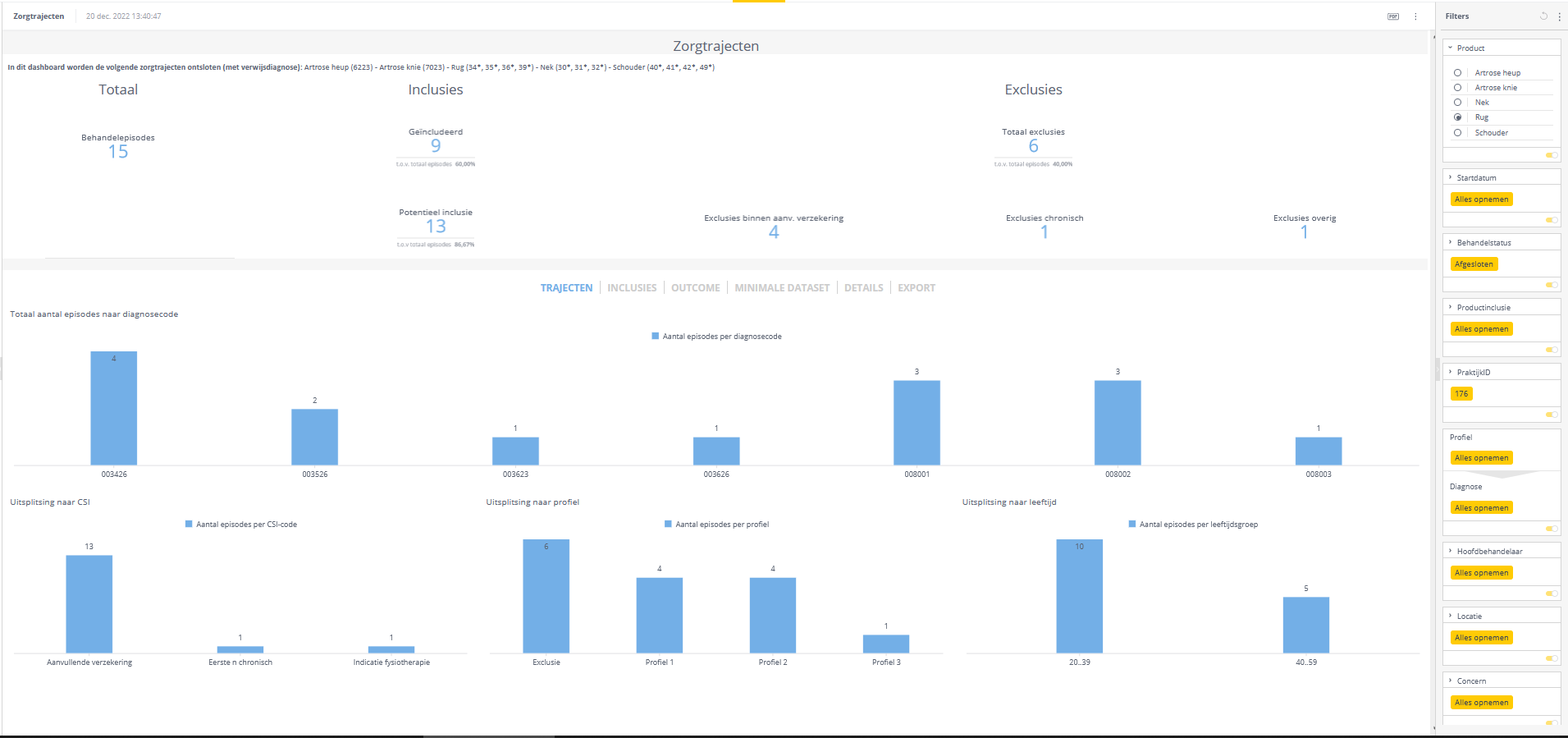The height and width of the screenshot is (738, 1568).
Task: Select the bar for diagnosecode 003526
Action: [315, 438]
